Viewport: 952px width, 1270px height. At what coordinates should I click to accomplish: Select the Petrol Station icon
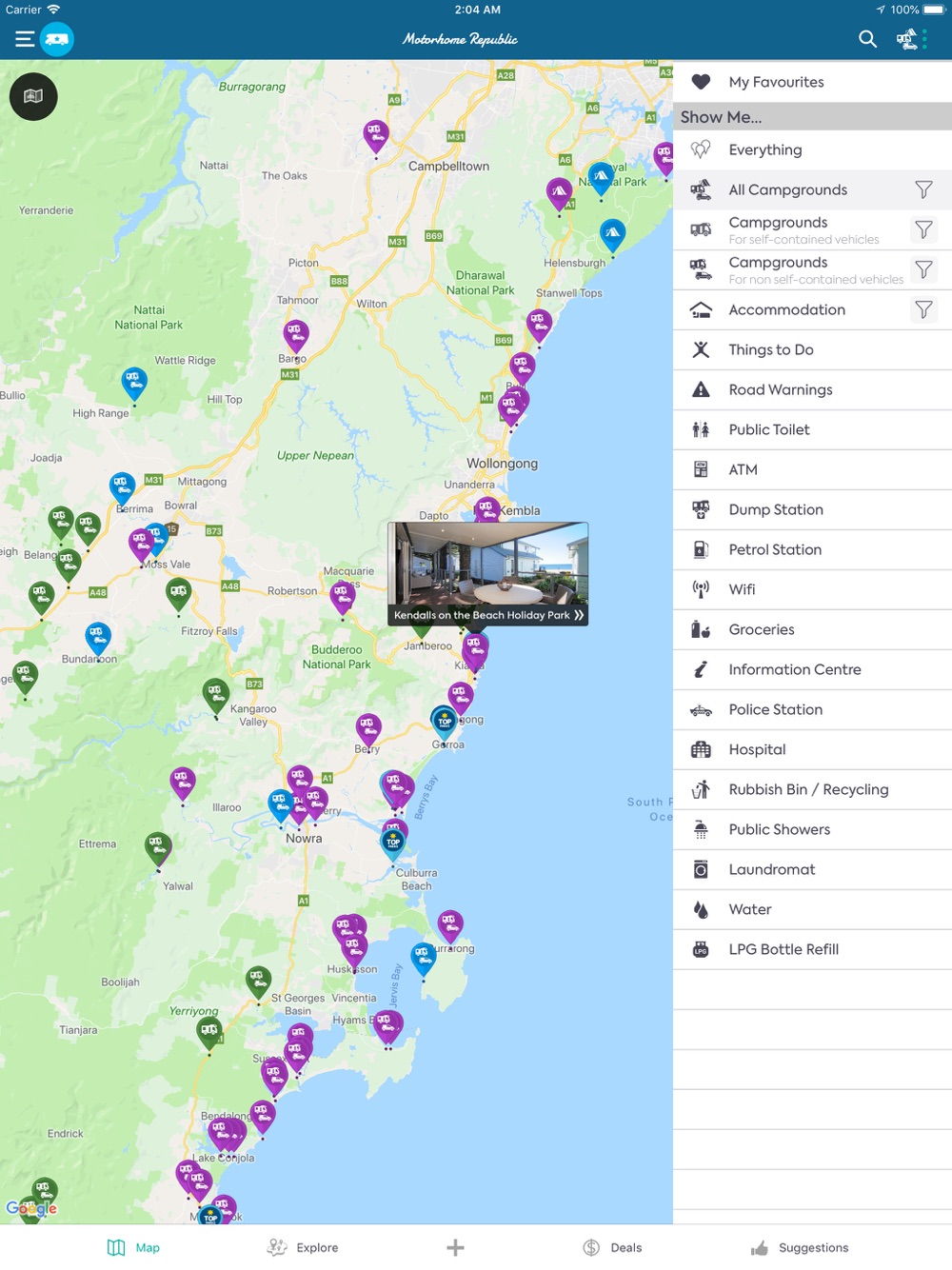click(701, 549)
